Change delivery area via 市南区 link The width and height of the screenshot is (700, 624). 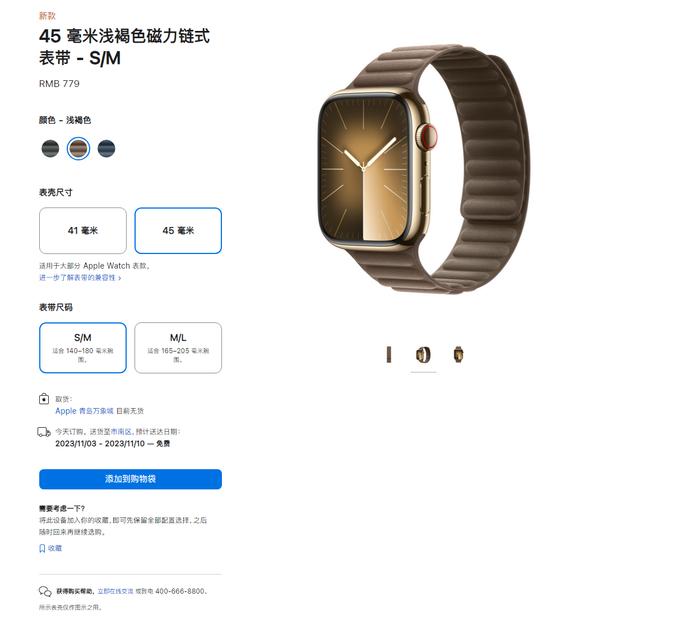coord(121,432)
